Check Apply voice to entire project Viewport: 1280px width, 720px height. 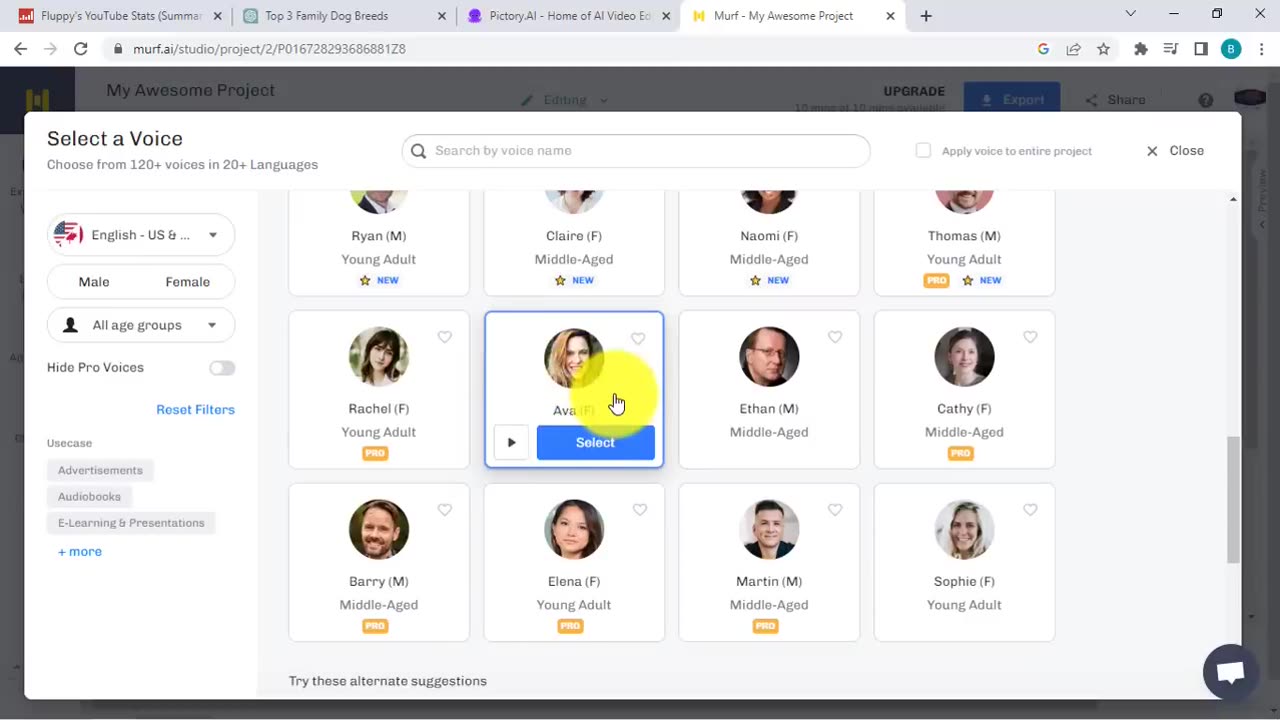coord(923,150)
